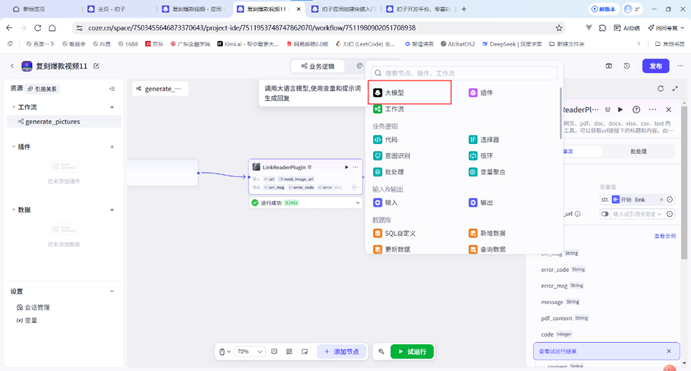Toggle the need_image_url parameter switch

tap(605, 214)
